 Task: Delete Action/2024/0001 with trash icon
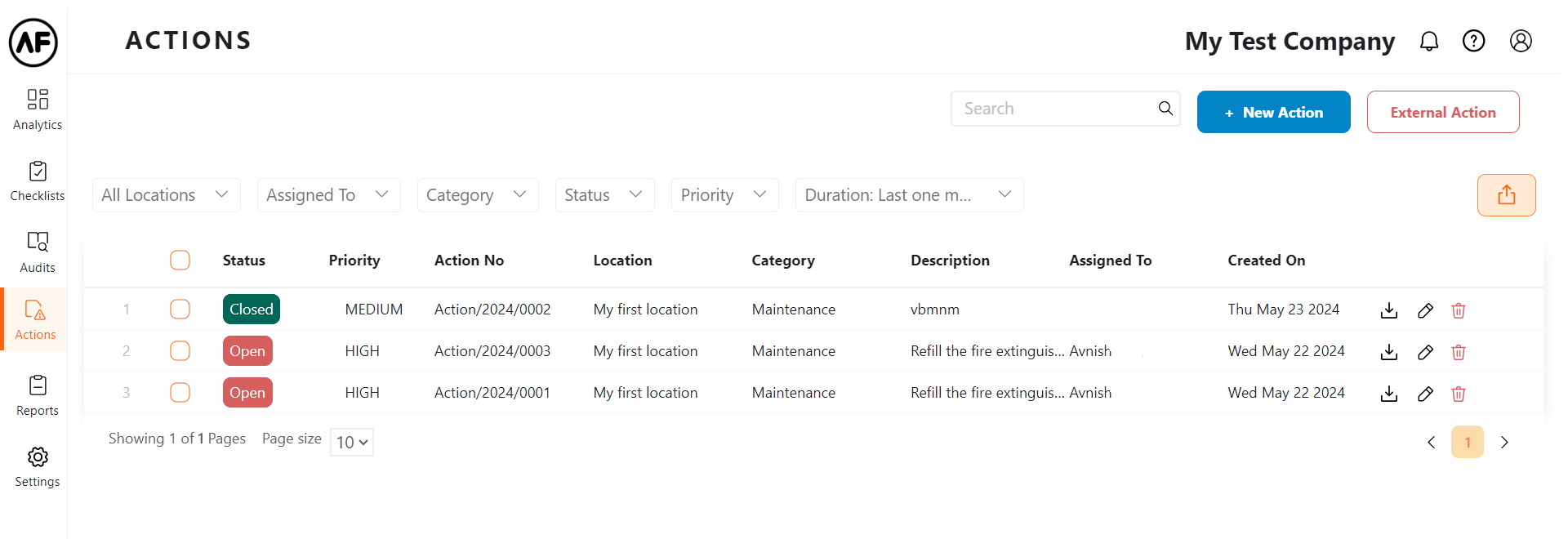[1458, 394]
